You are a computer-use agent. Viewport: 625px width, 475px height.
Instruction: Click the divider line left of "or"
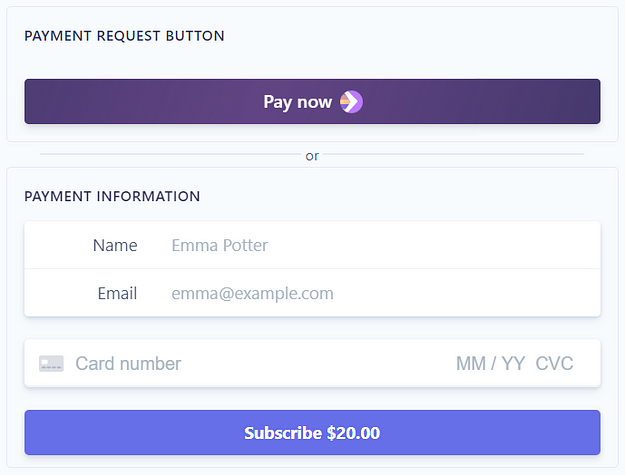pos(170,153)
